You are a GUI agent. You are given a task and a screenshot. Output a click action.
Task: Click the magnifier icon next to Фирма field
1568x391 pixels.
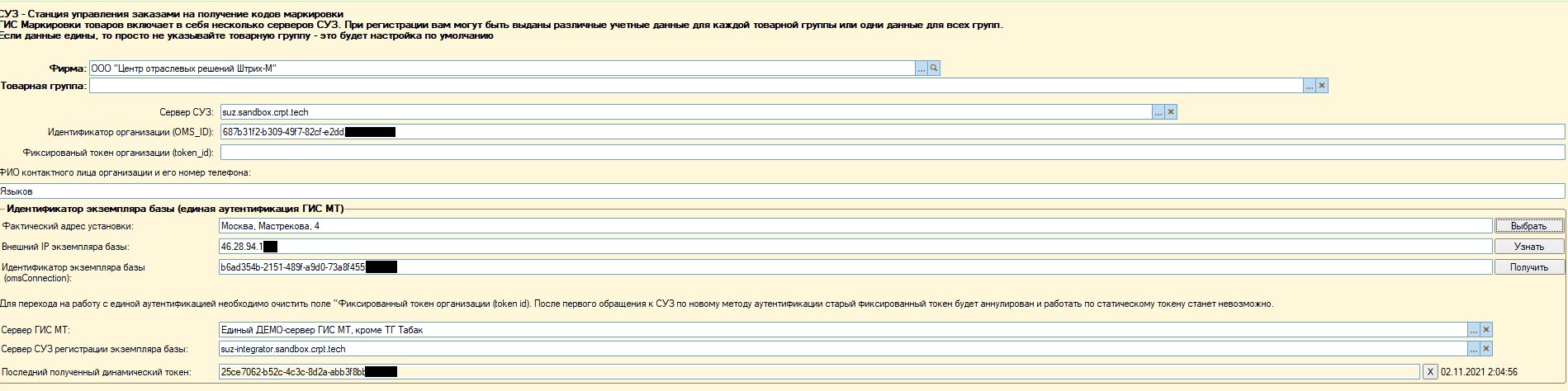click(x=934, y=68)
